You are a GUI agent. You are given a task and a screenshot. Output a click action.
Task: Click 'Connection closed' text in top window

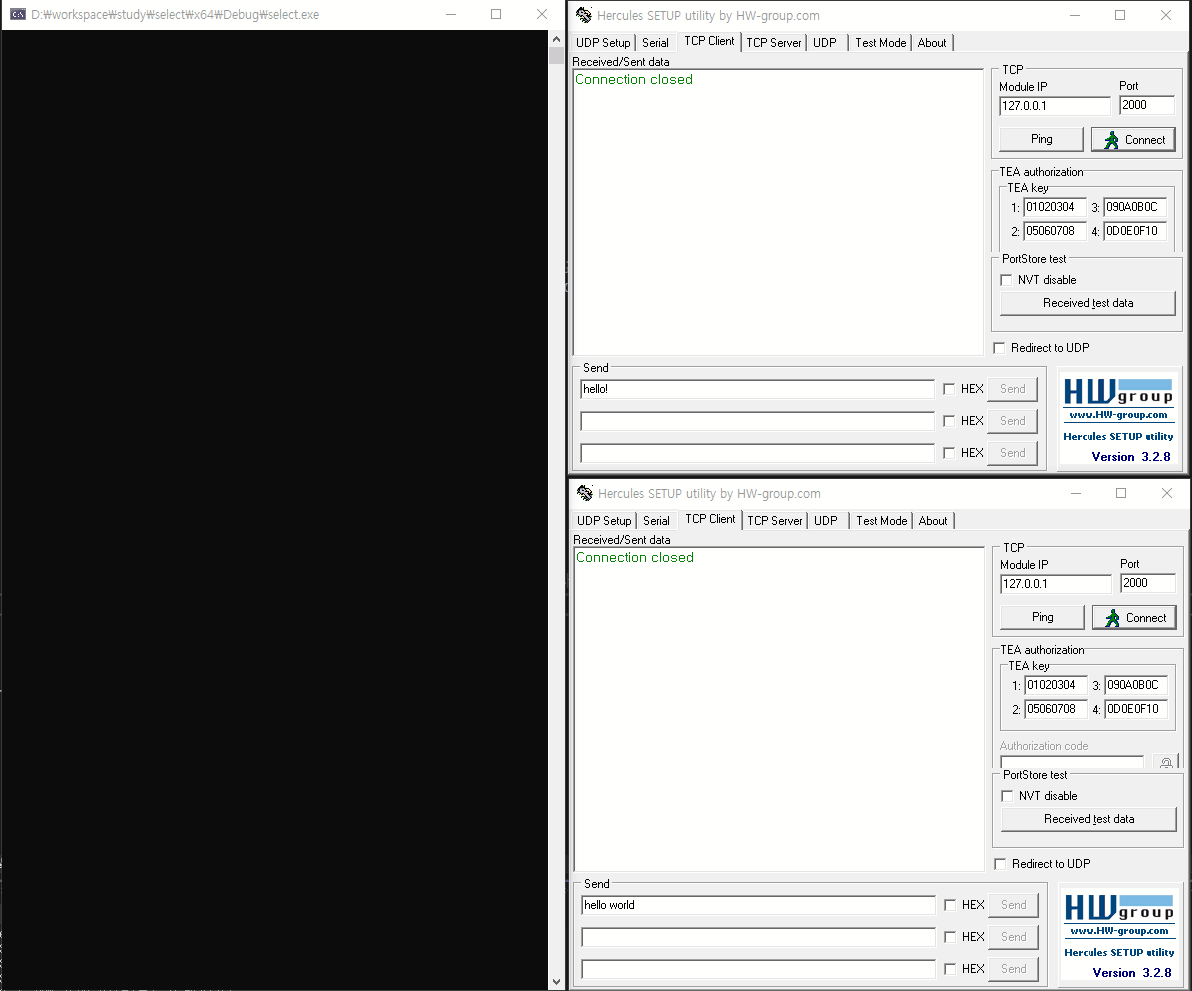(634, 79)
